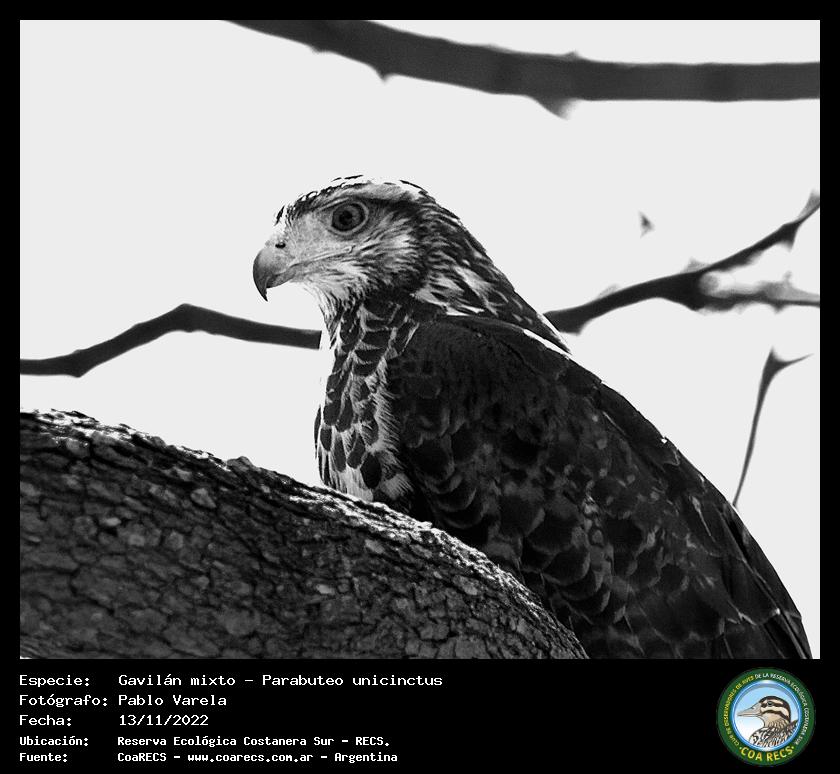Click the COA RECS circular logo
Screen dimensions: 840x774
click(766, 716)
